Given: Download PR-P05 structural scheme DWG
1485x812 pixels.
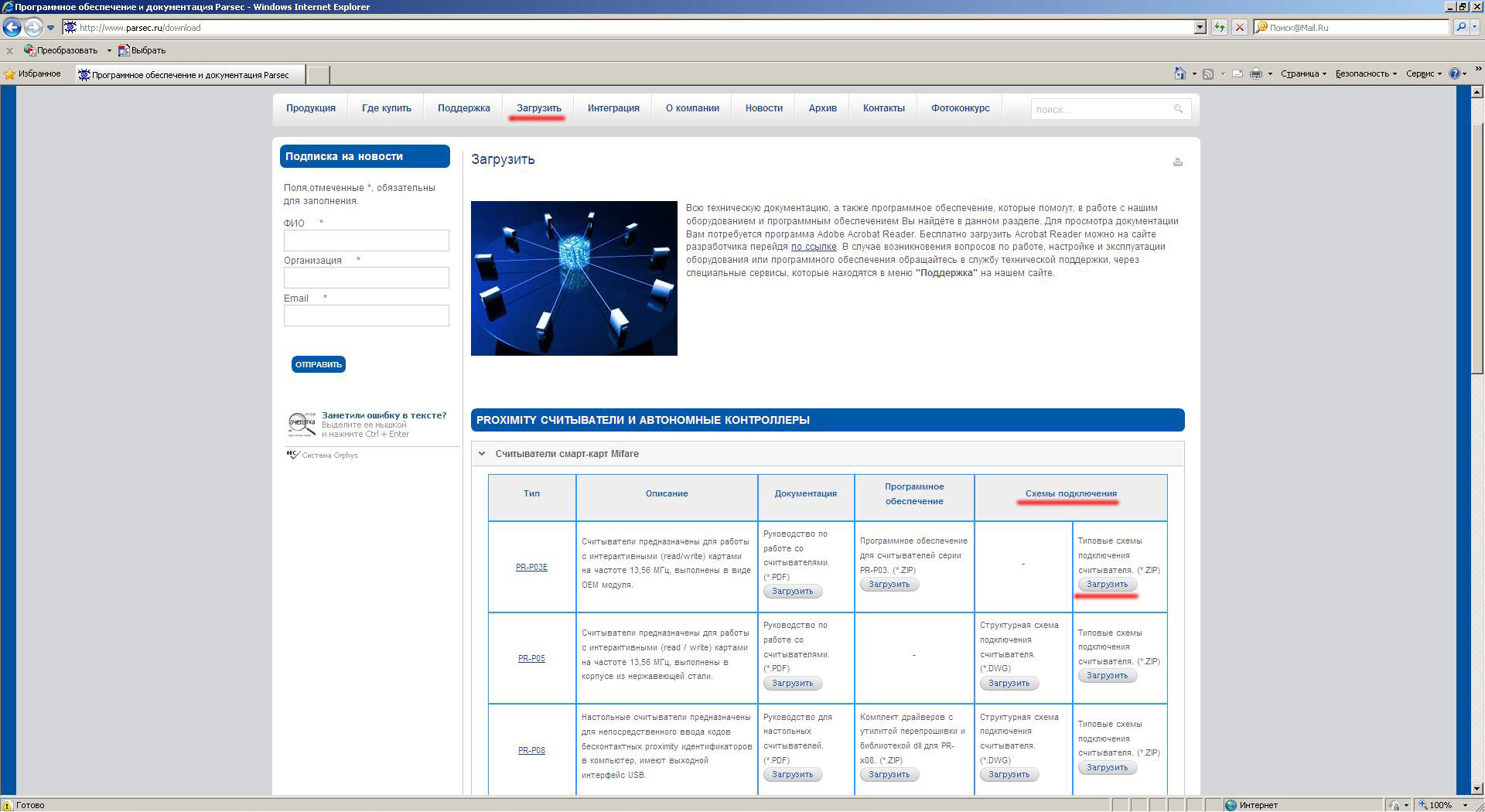Looking at the screenshot, I should (1009, 683).
